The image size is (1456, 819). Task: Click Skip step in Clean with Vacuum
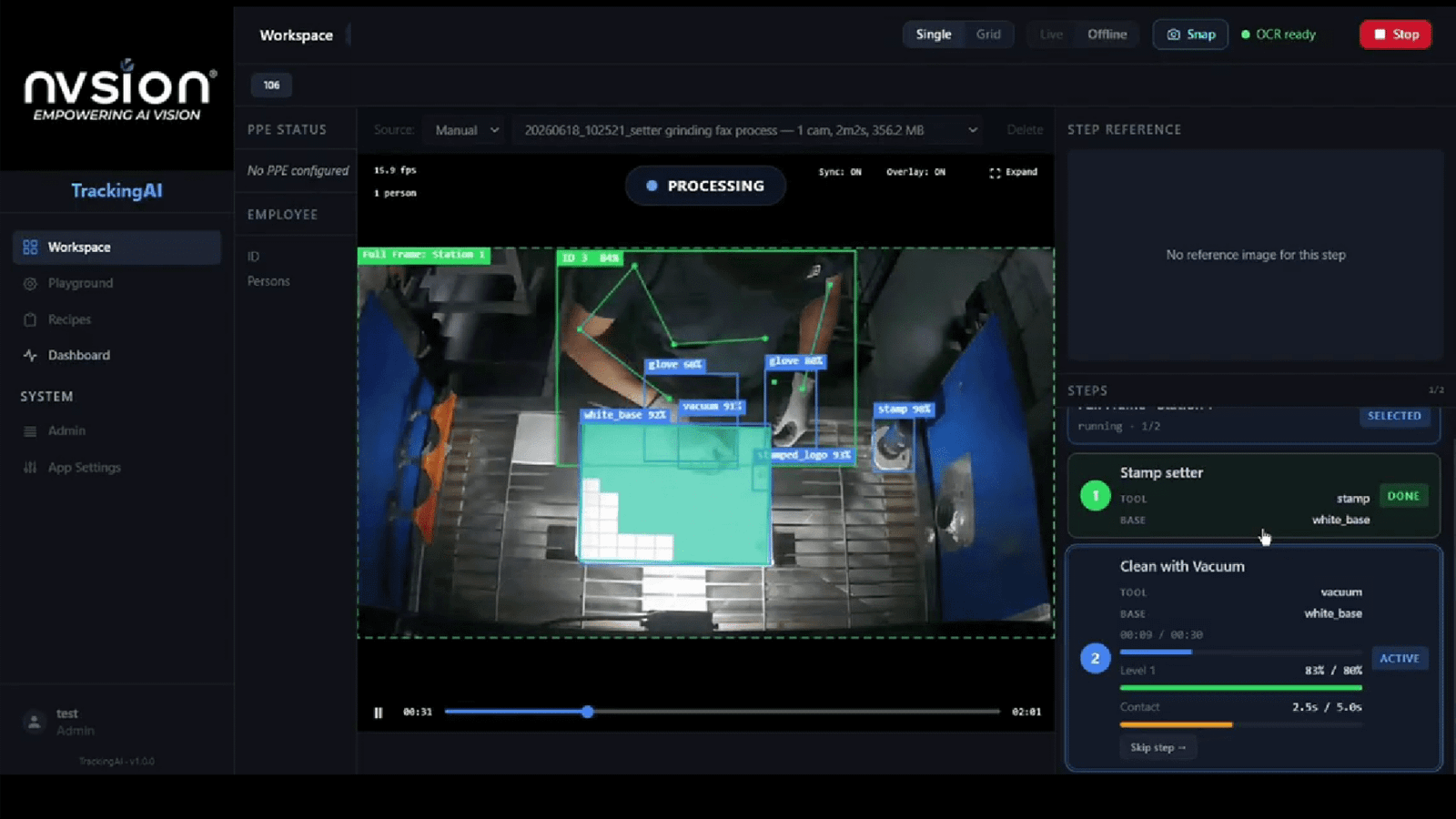tap(1158, 748)
